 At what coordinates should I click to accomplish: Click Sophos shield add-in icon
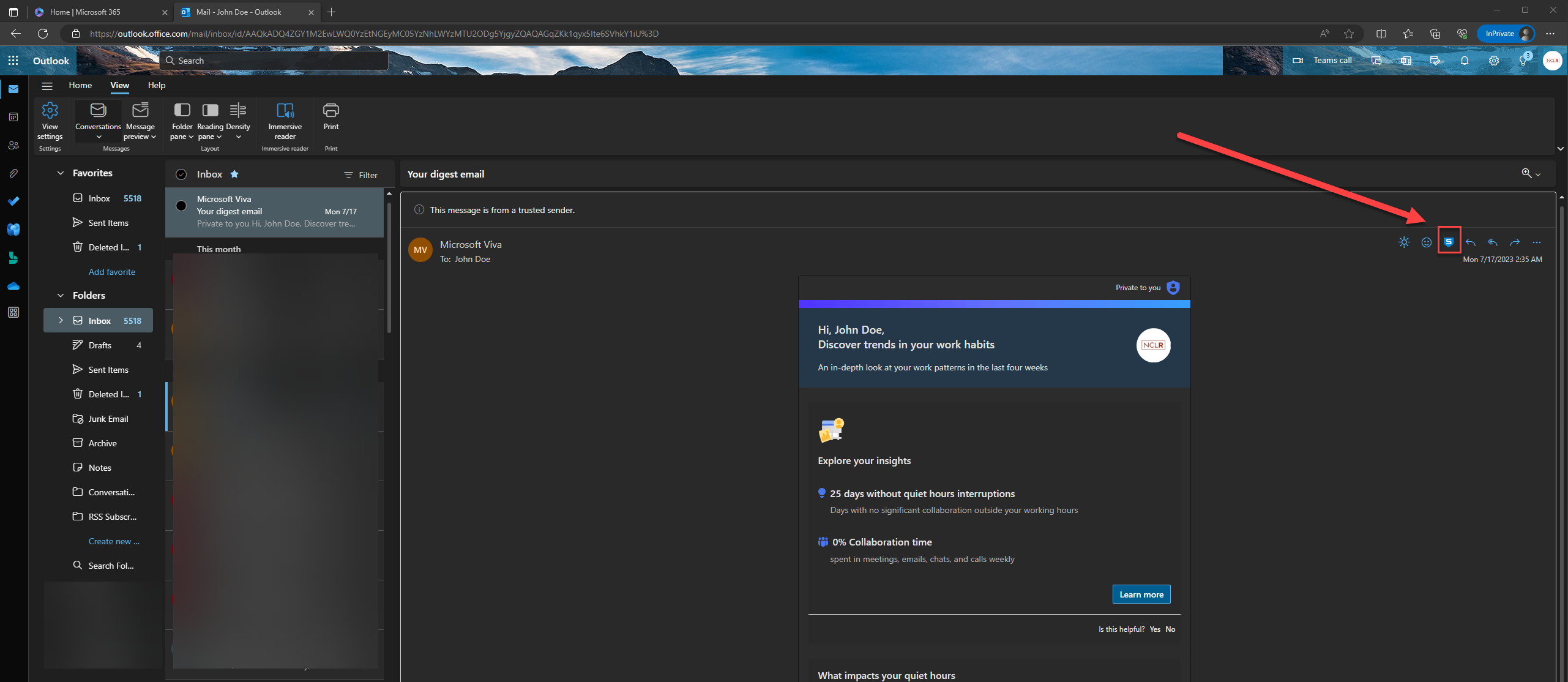pos(1449,242)
